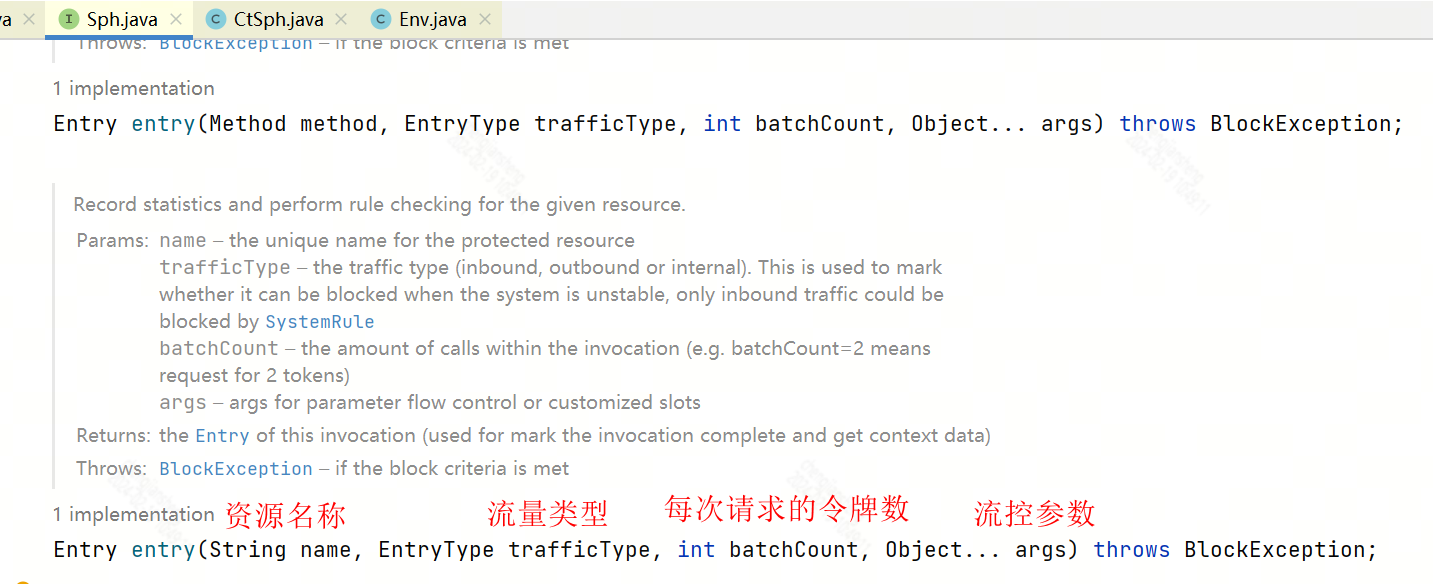The image size is (1433, 584).
Task: Close the Env.java tab
Action: click(485, 19)
